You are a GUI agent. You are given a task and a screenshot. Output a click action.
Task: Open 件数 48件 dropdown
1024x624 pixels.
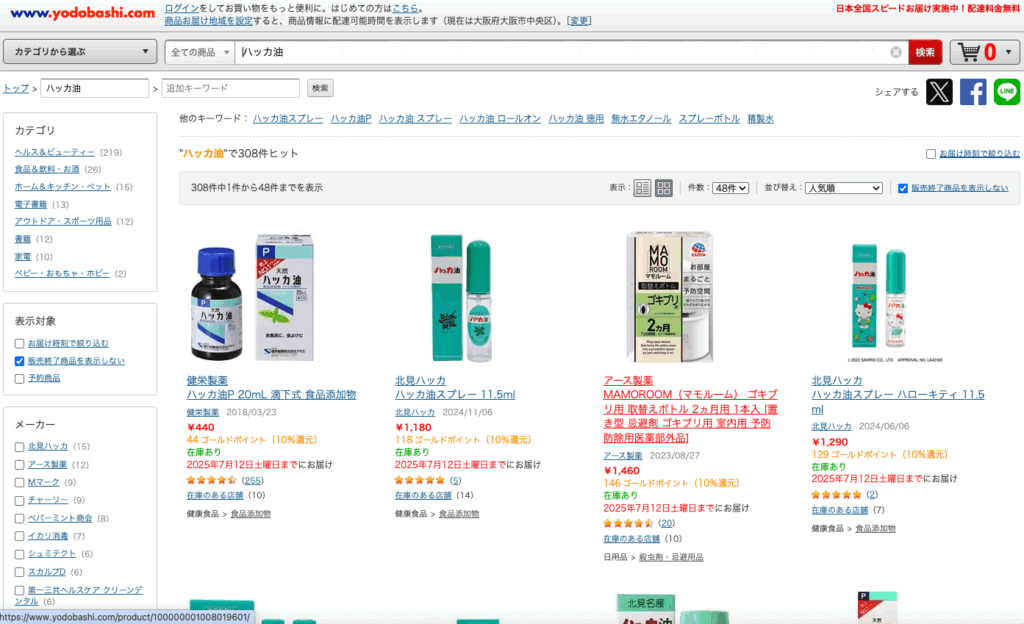tap(730, 188)
